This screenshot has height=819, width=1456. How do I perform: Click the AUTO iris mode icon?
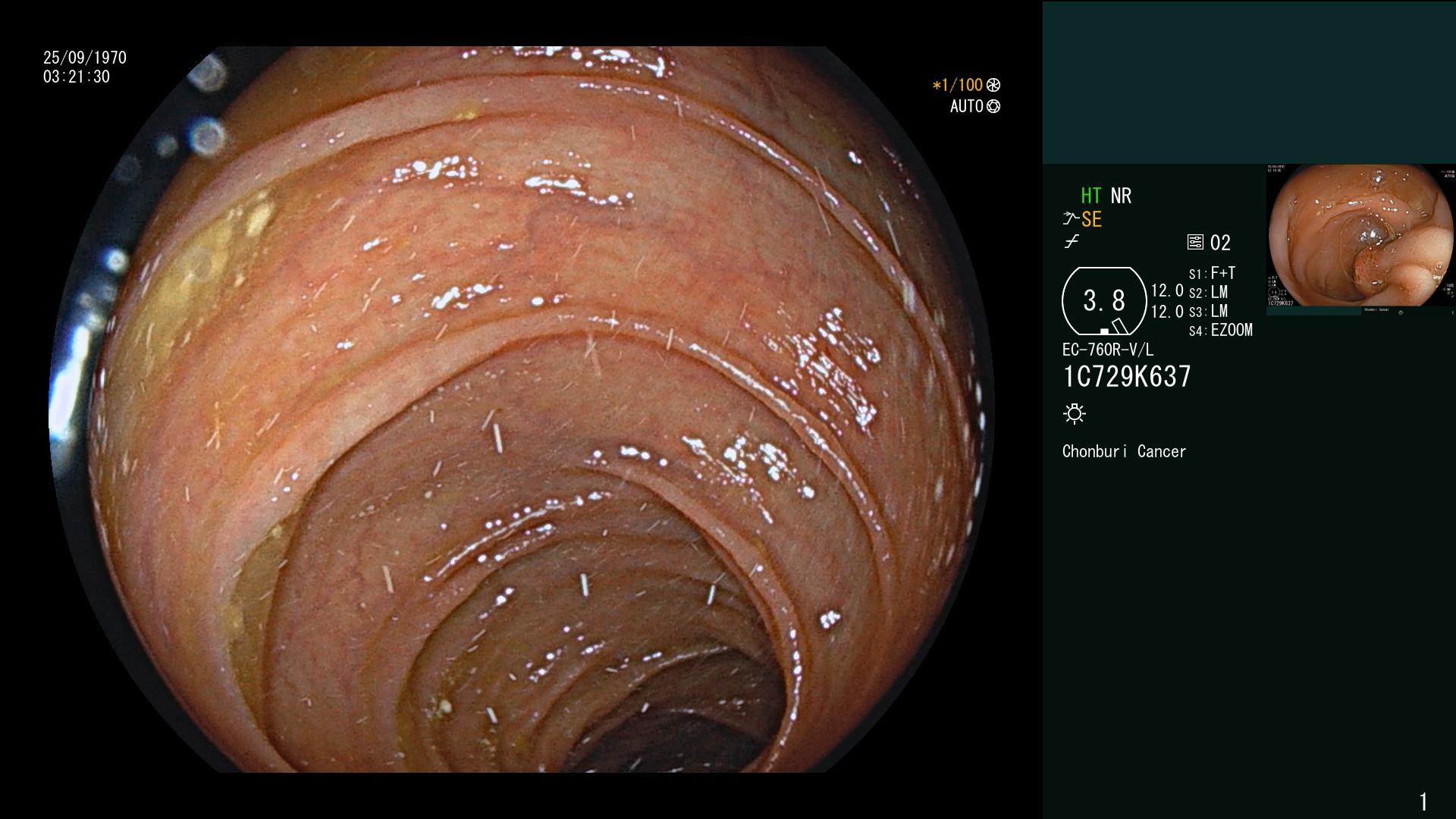tap(993, 106)
